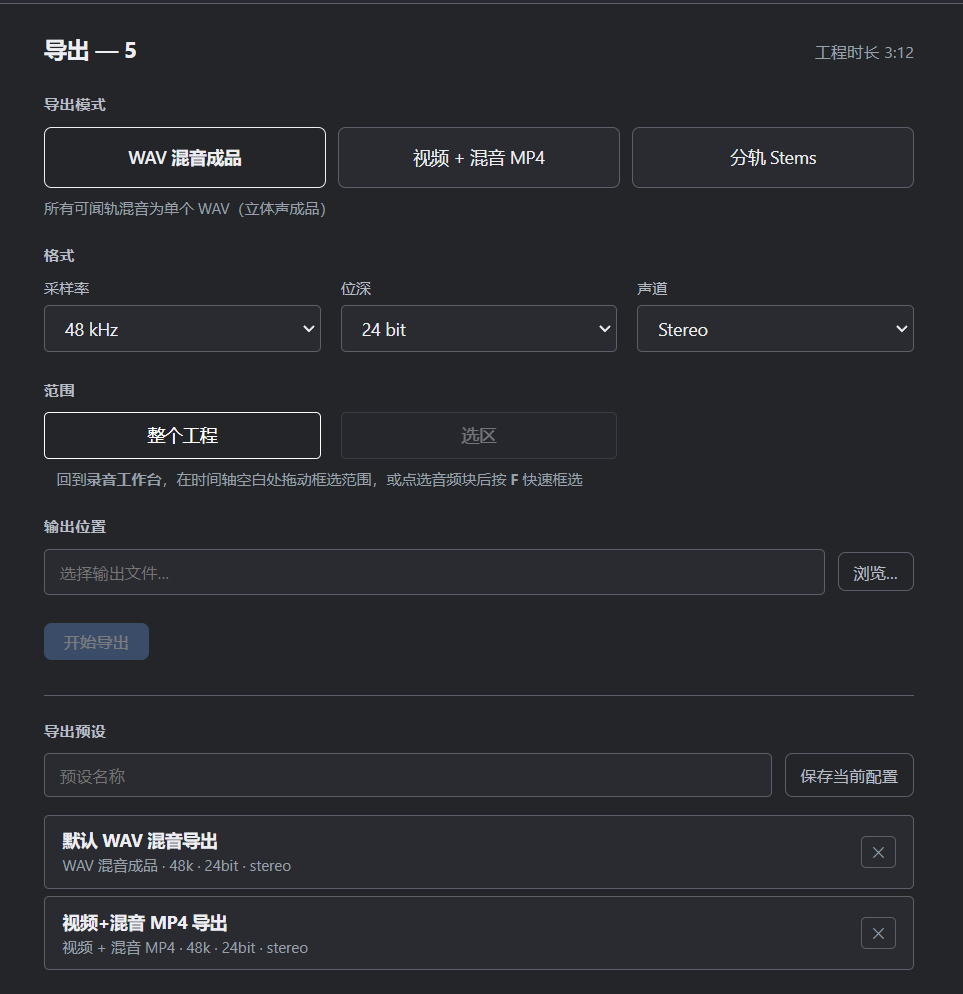Viewport: 963px width, 994px height.
Task: Open the 位深 24 bit dropdown
Action: pyautogui.click(x=479, y=328)
